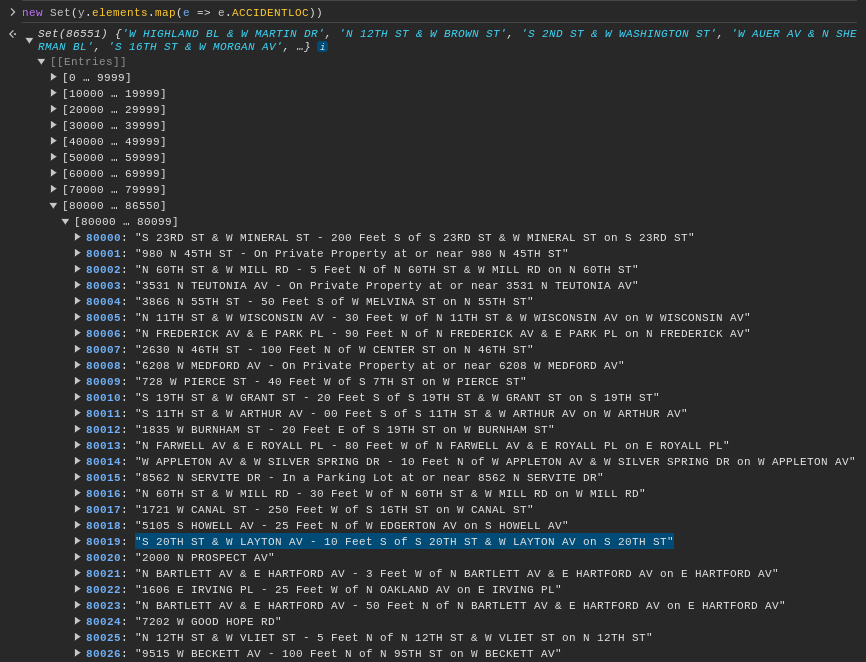The image size is (866, 662).
Task: Expand entry 80009 W PIERCE ST
Action: coord(78,382)
